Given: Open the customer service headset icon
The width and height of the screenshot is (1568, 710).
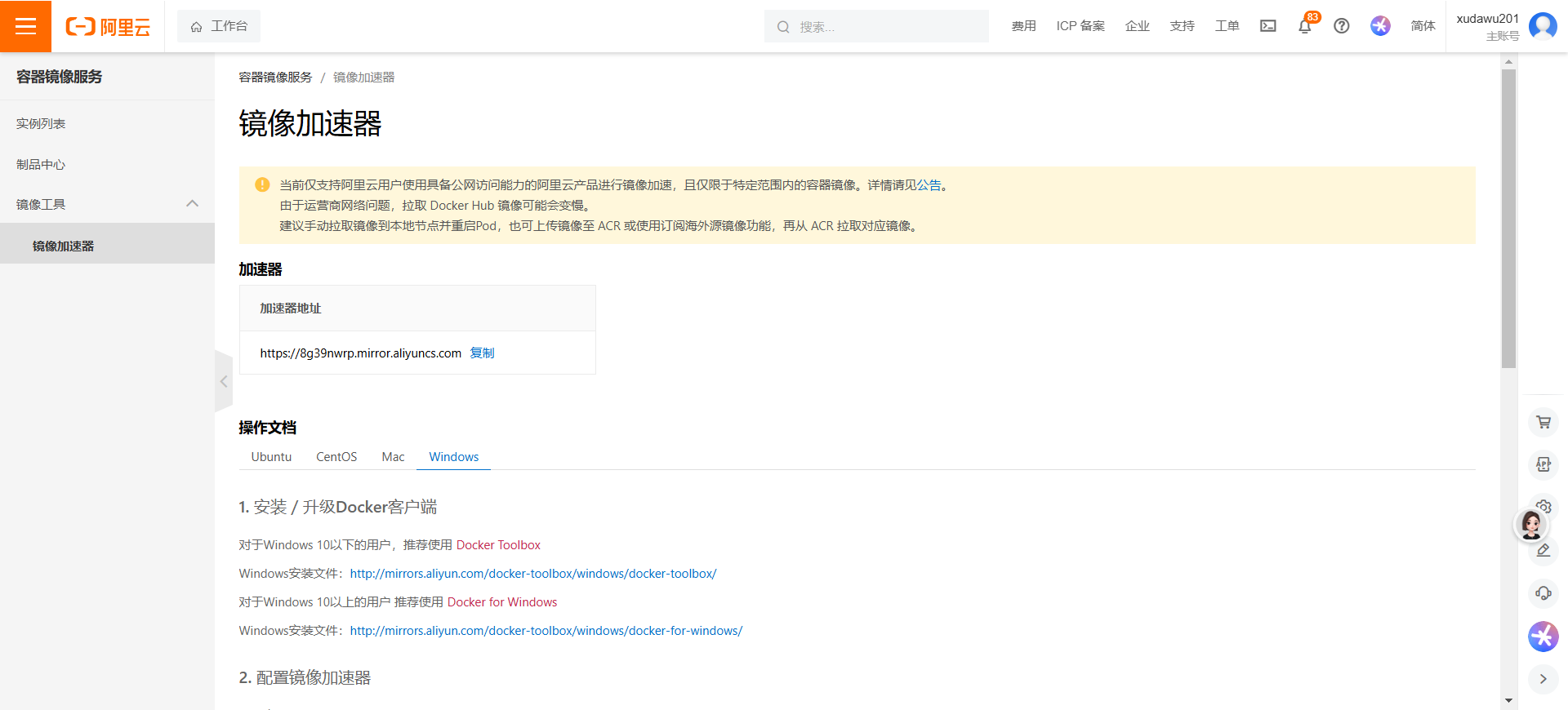Looking at the screenshot, I should click(1543, 592).
